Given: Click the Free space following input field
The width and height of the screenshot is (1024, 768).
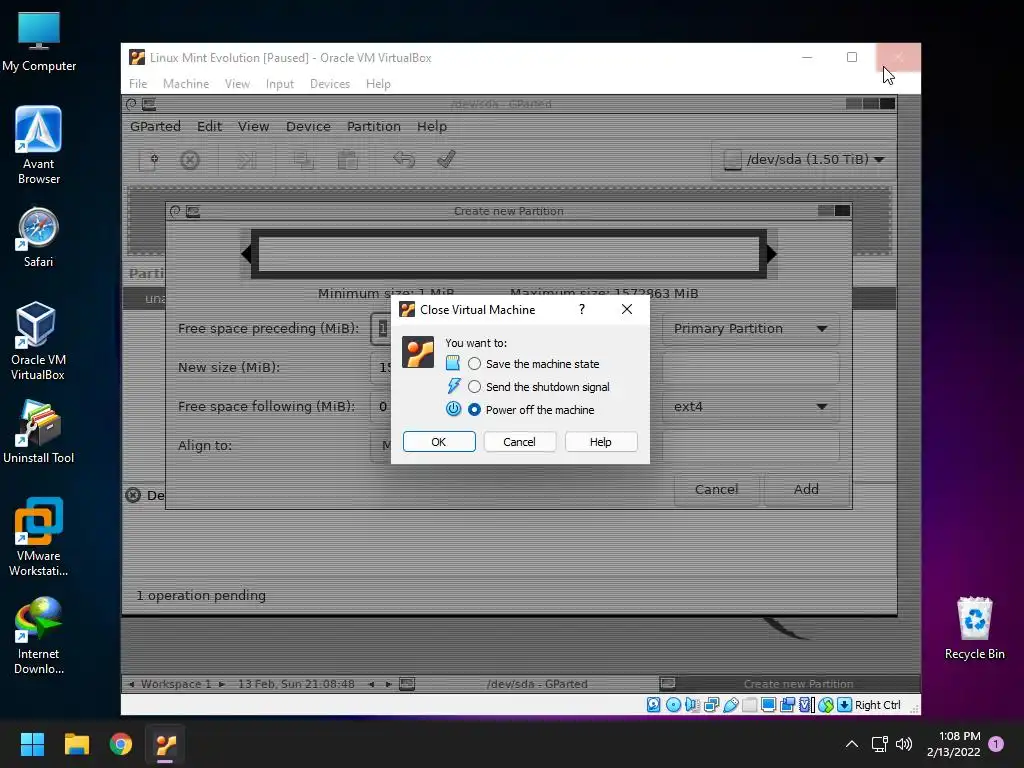Looking at the screenshot, I should (x=381, y=406).
